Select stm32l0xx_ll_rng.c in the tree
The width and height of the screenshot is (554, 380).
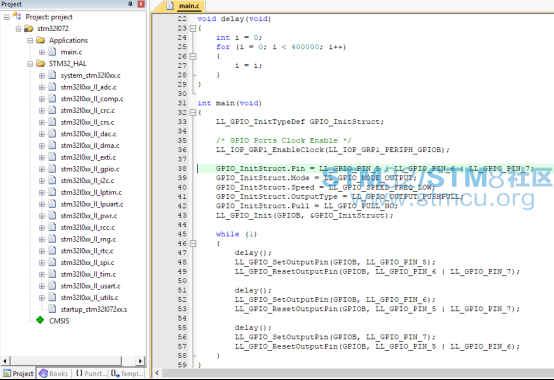[88, 239]
